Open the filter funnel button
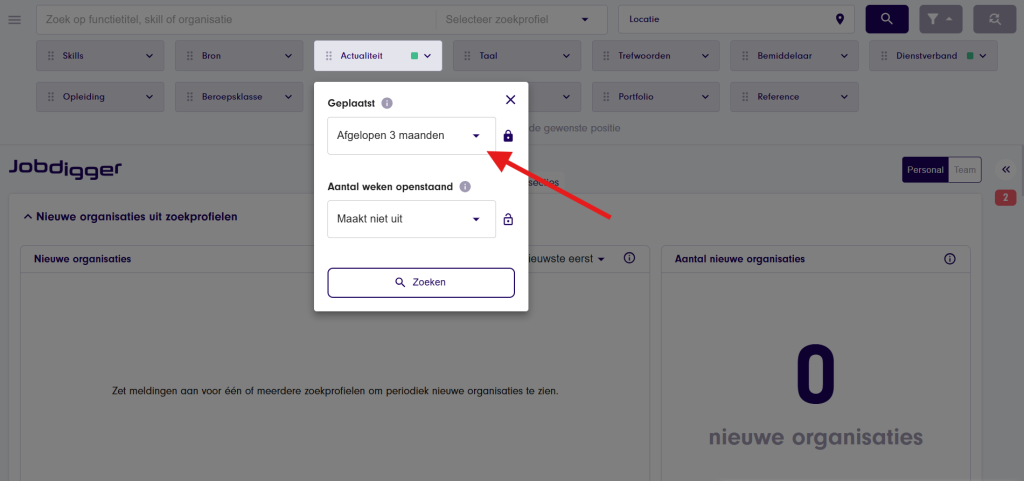Image resolution: width=1024 pixels, height=481 pixels. 940,19
